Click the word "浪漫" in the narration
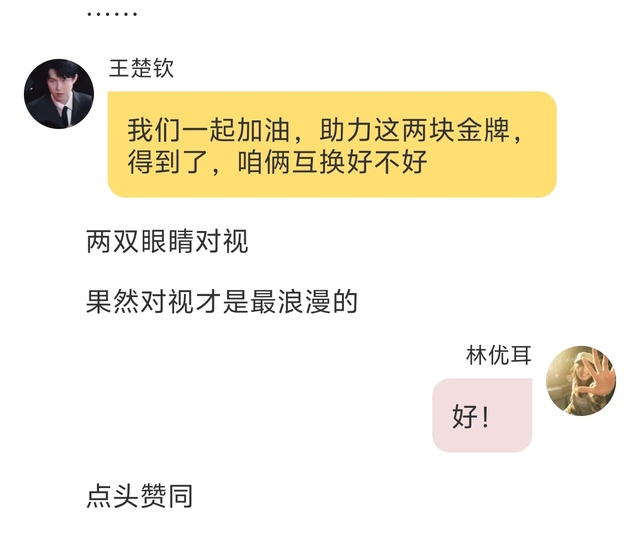The height and width of the screenshot is (548, 640). coord(304,302)
